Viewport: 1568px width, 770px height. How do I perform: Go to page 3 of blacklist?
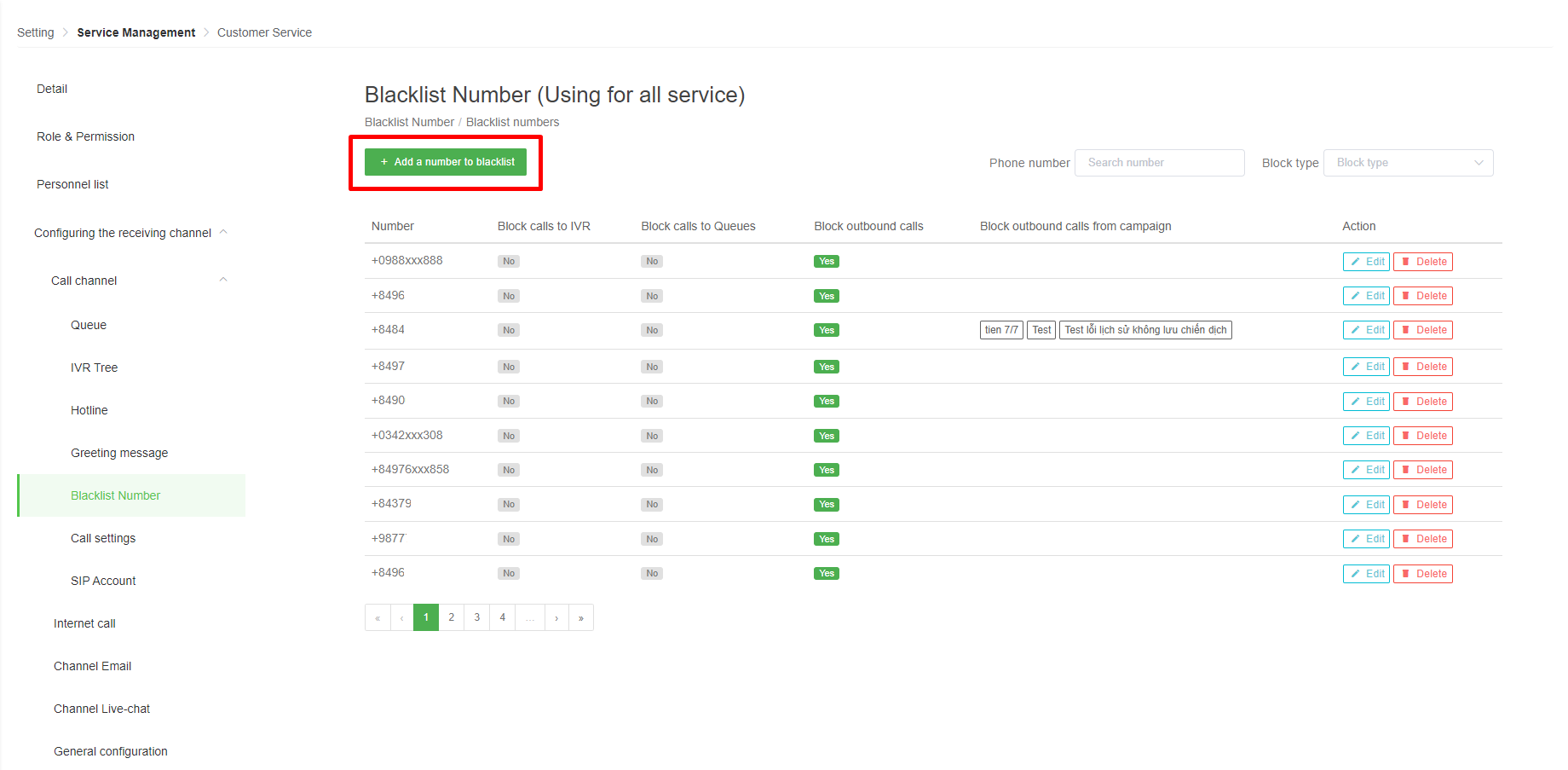point(477,617)
